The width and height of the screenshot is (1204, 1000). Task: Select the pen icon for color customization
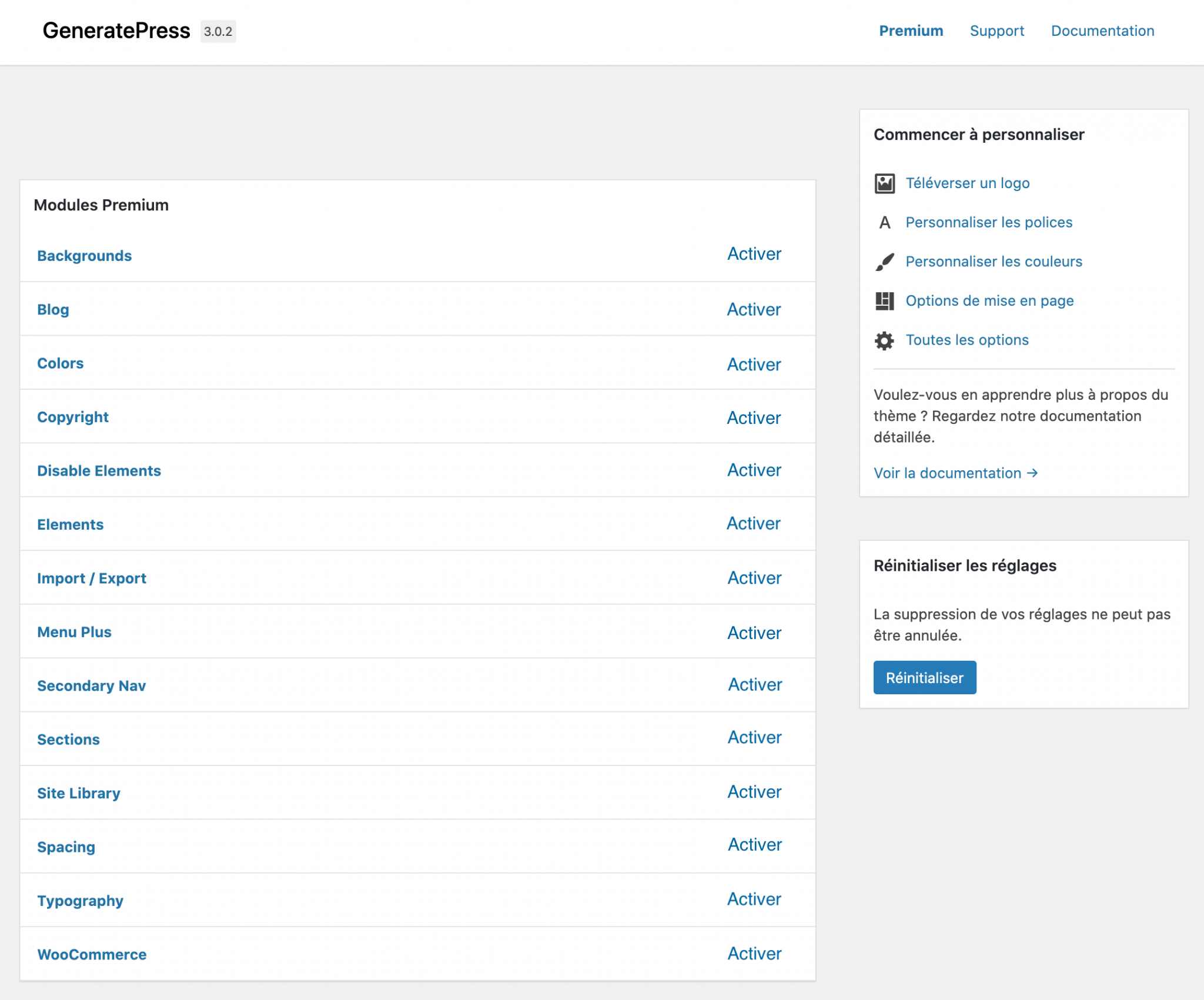(884, 261)
